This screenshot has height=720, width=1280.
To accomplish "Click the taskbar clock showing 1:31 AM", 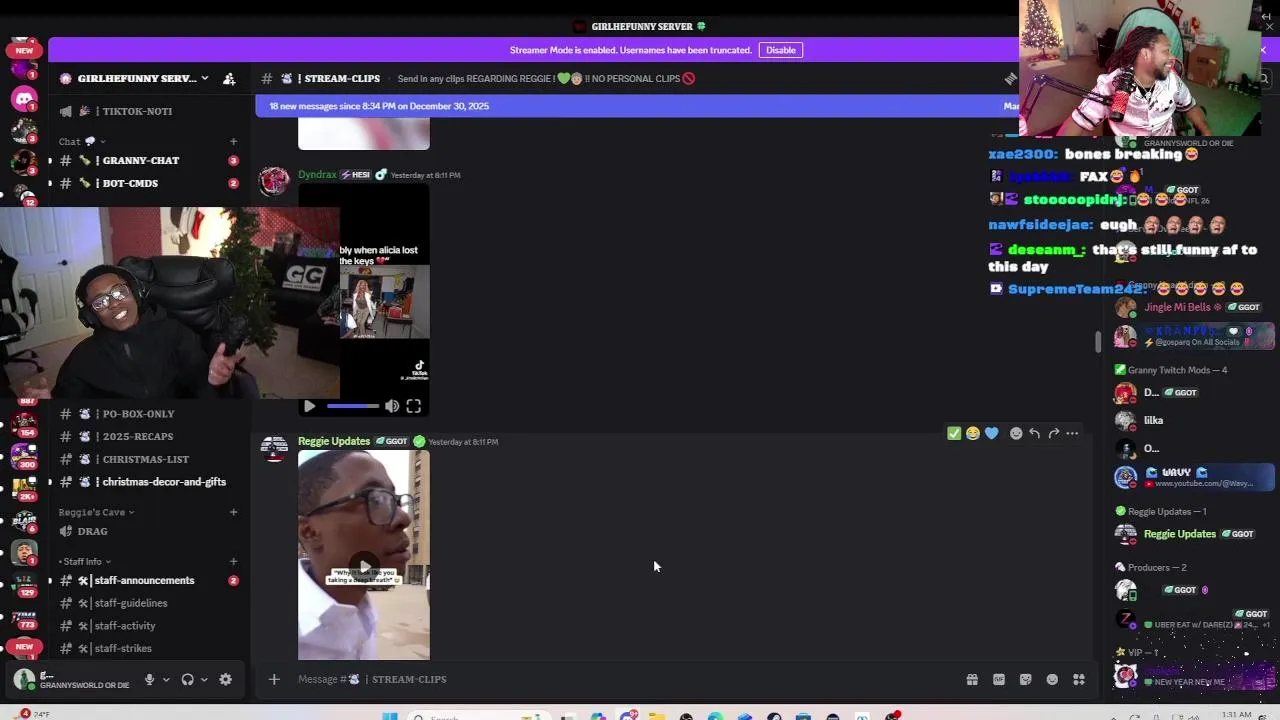I will (1236, 715).
